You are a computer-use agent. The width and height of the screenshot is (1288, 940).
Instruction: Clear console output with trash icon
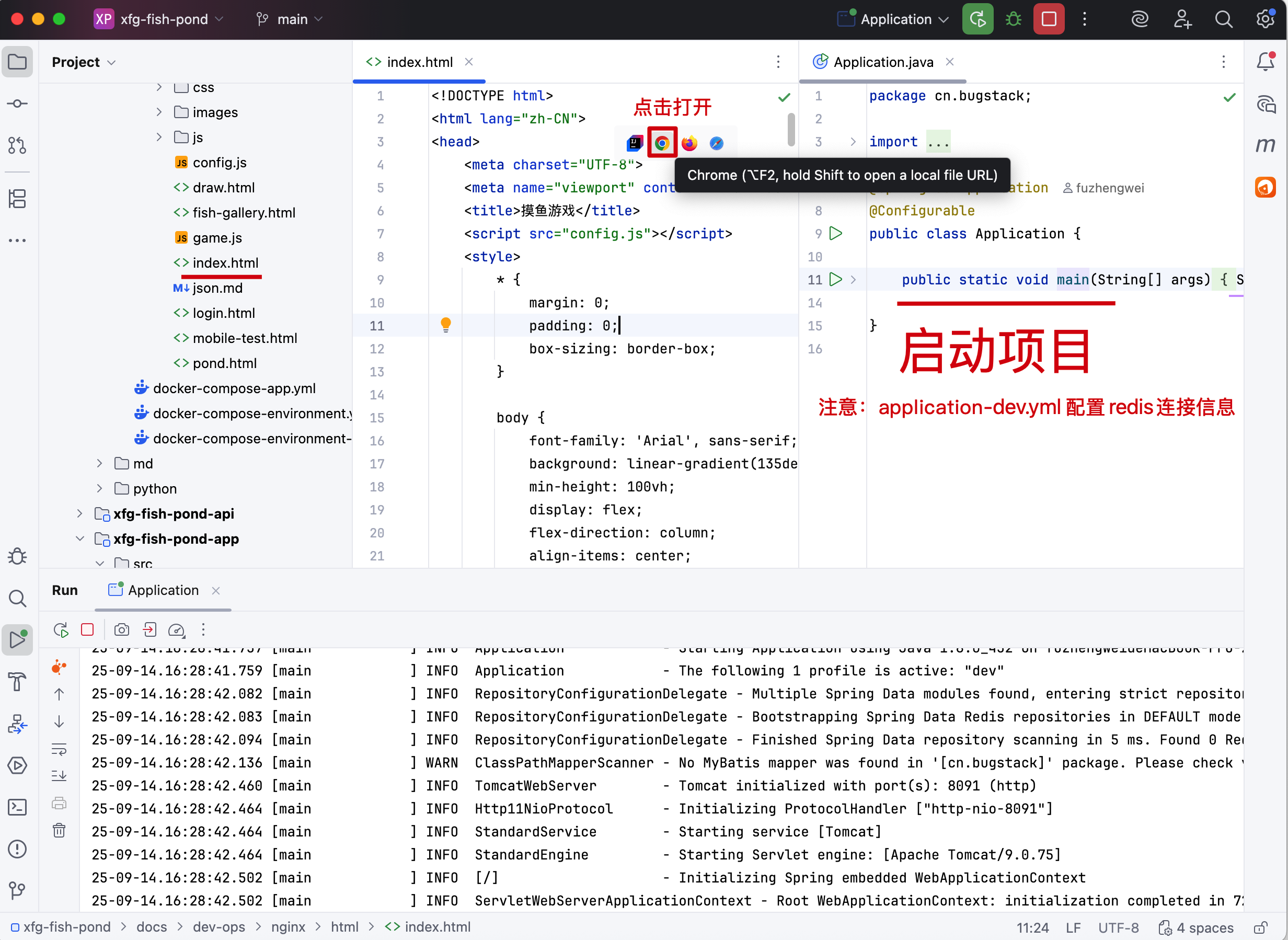(59, 831)
